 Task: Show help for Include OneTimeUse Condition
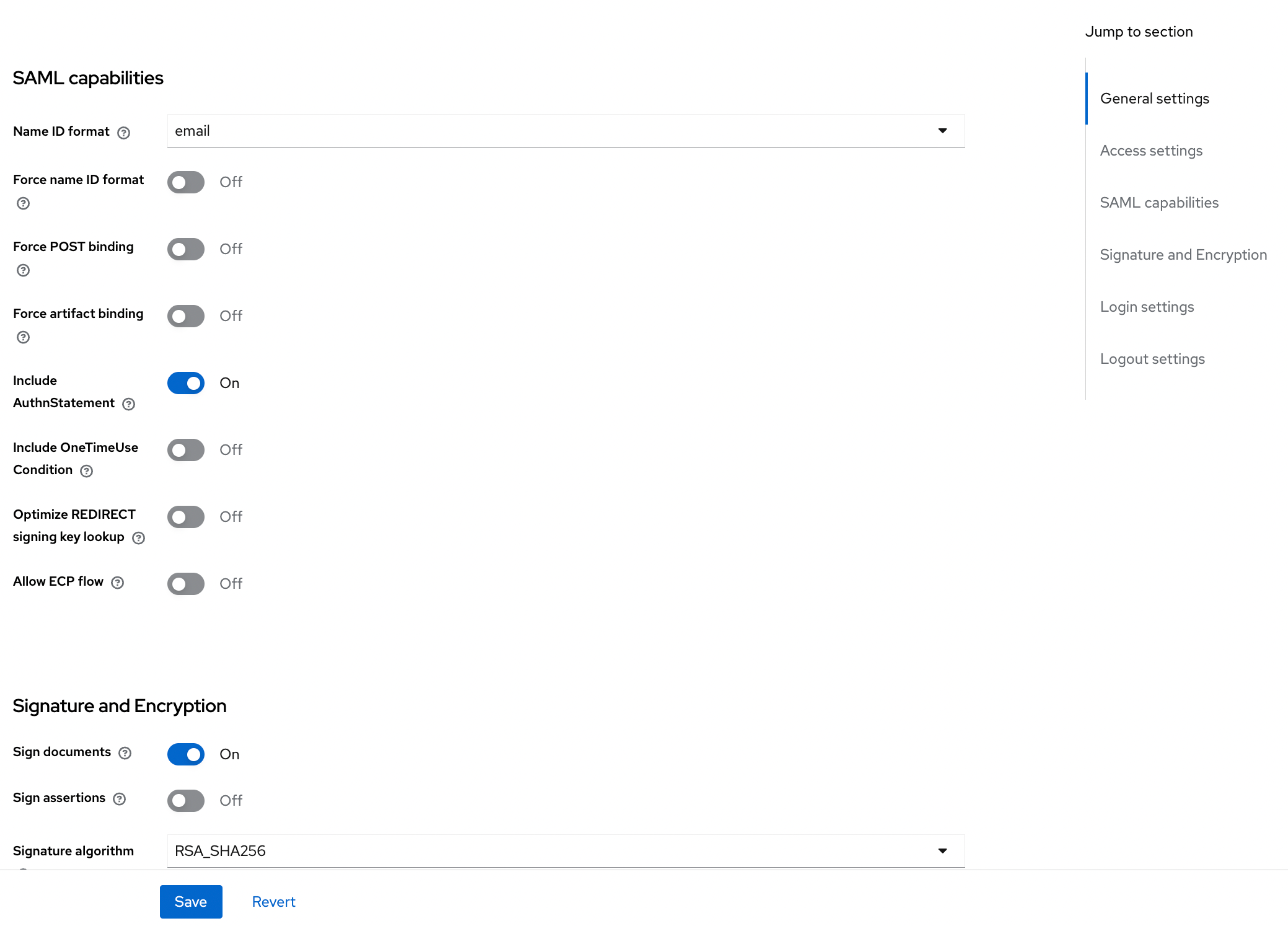click(87, 471)
